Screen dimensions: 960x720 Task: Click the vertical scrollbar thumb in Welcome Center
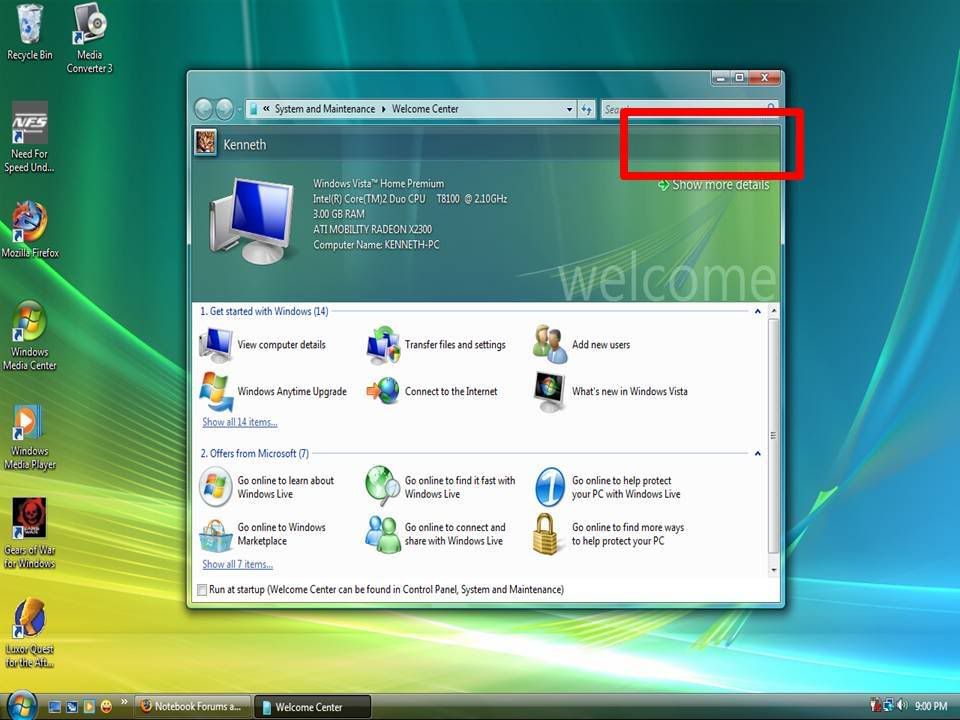point(773,435)
